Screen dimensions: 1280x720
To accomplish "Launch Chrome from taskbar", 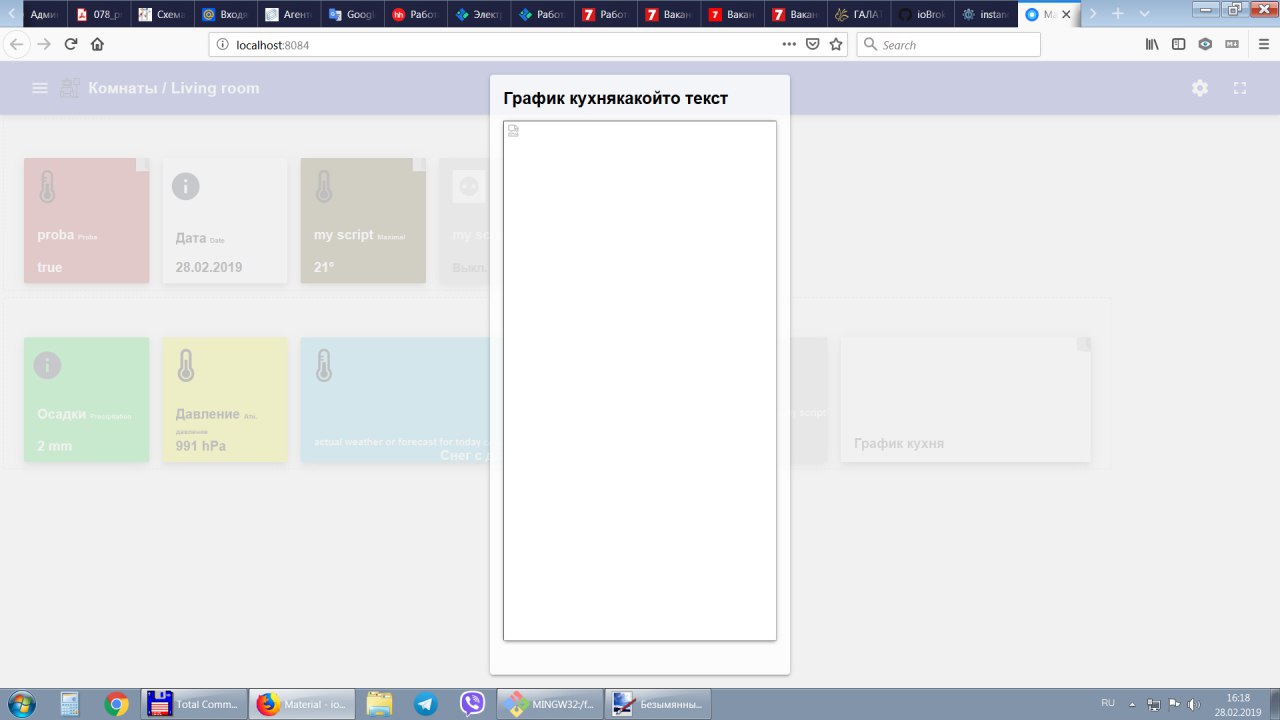I will tap(117, 704).
